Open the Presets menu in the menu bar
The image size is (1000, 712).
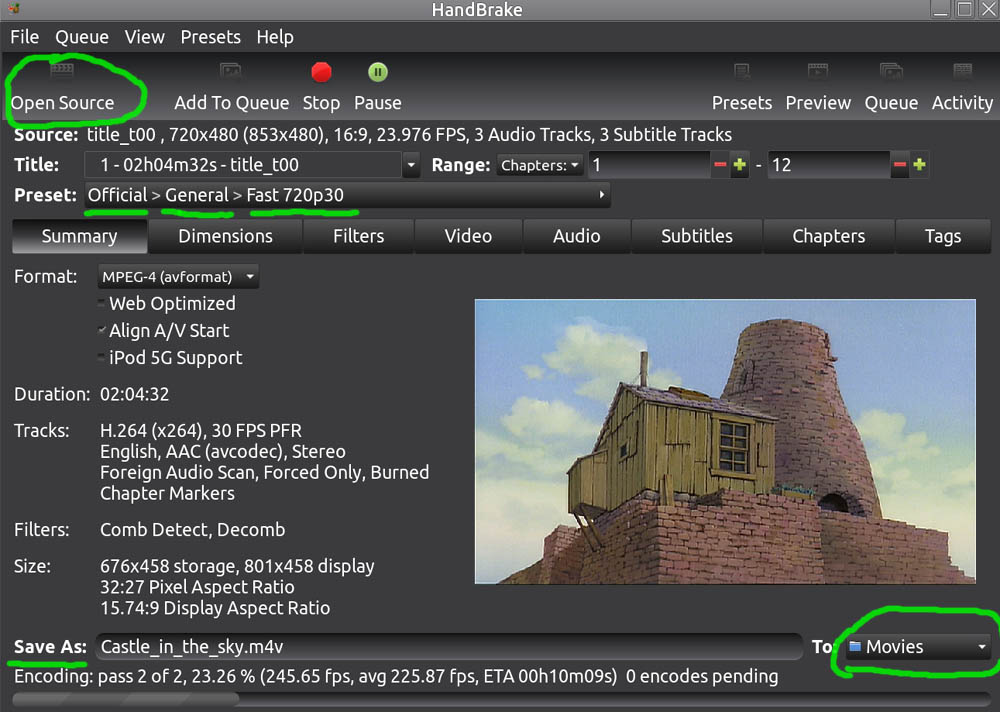coord(210,37)
